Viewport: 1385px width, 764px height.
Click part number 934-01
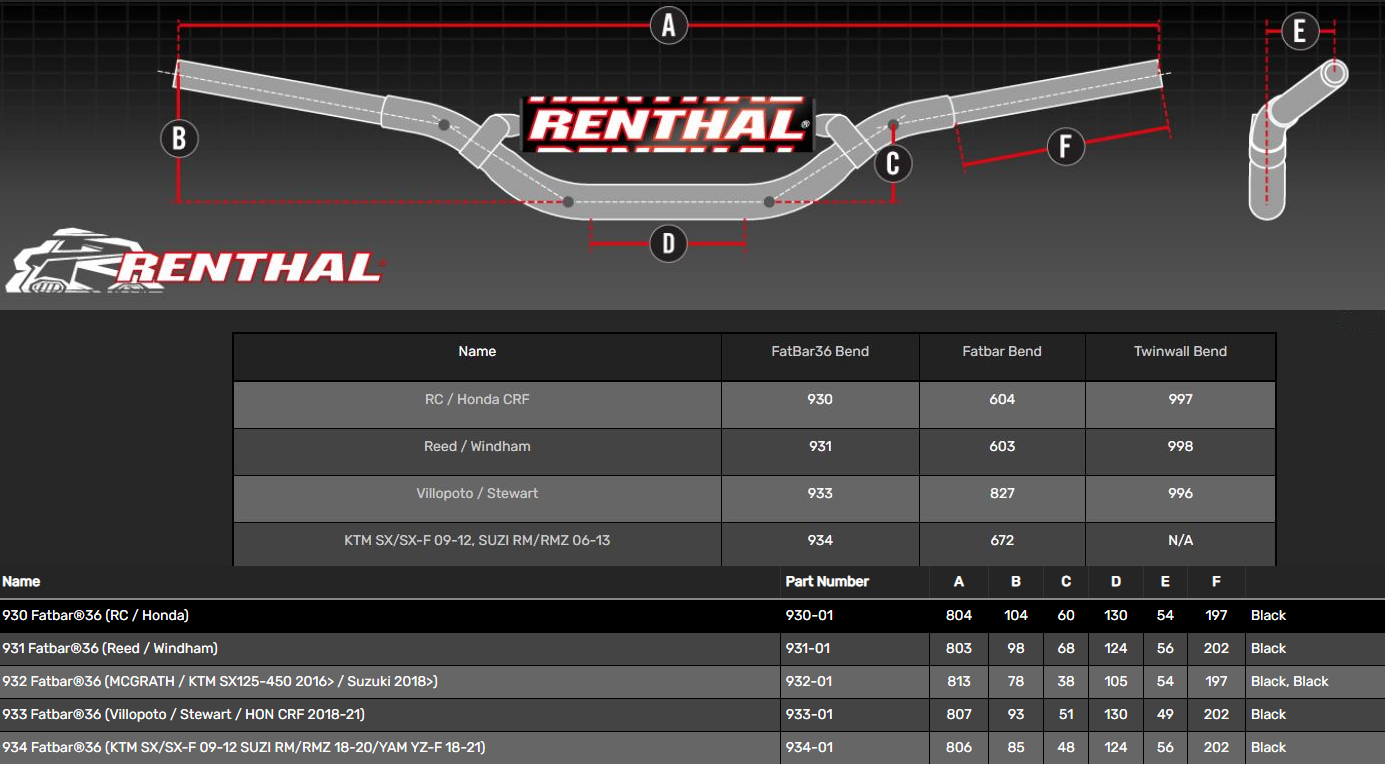(808, 747)
